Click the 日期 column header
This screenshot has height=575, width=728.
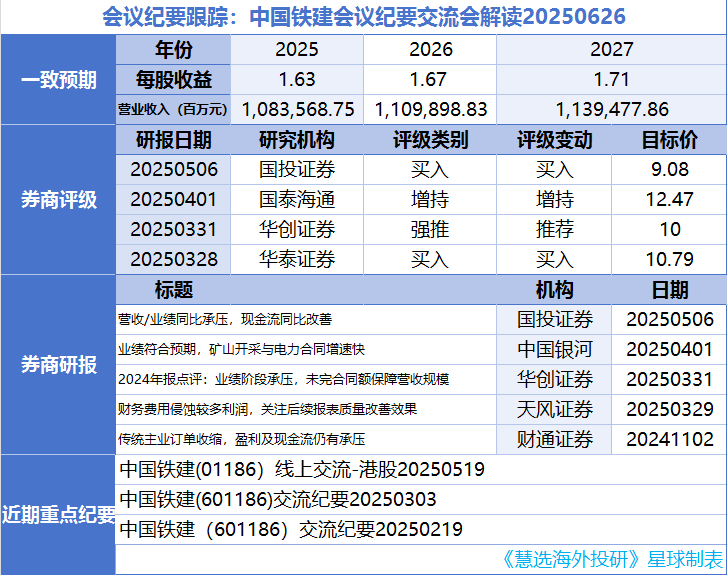pyautogui.click(x=669, y=290)
